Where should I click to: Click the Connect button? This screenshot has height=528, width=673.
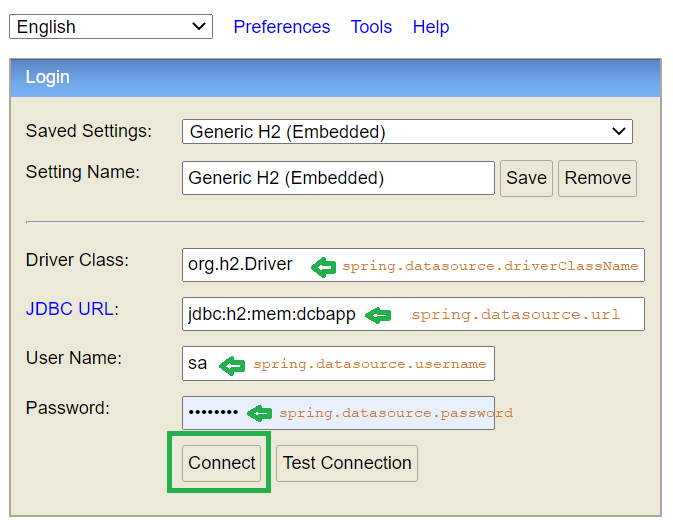(222, 463)
